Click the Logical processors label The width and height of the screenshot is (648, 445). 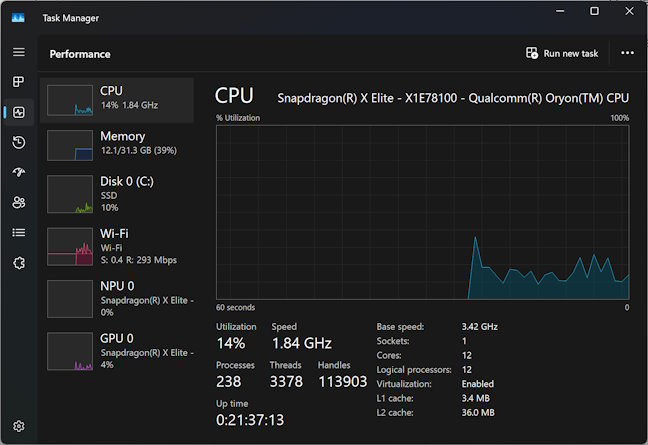click(x=414, y=370)
